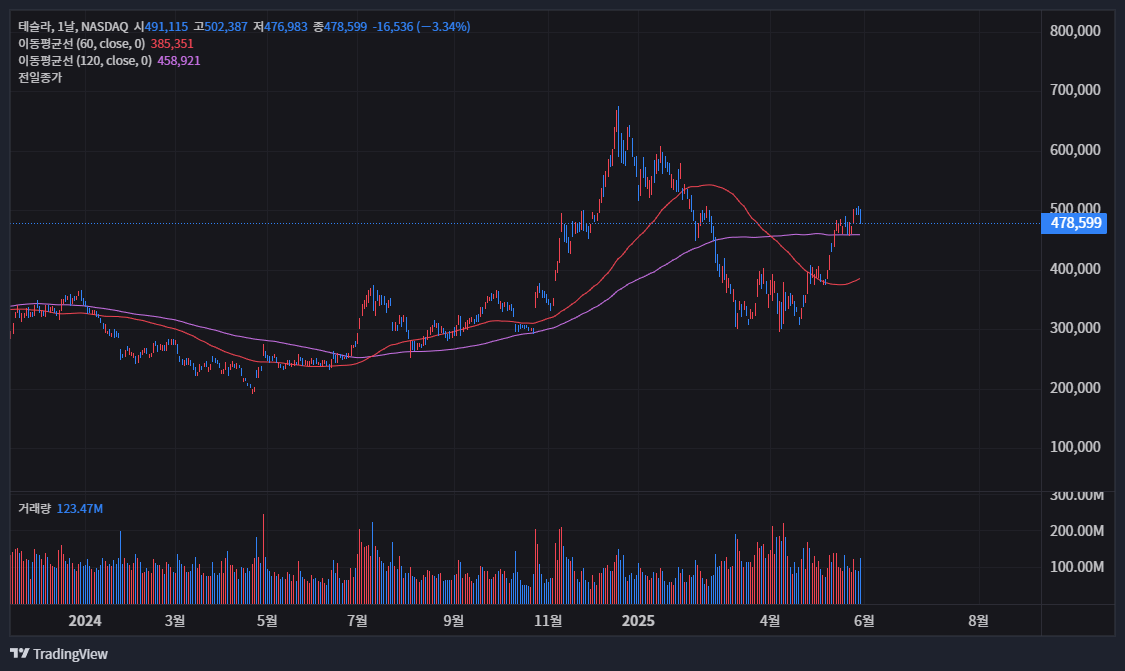
Task: Open the TradingView logo link
Action: pos(59,654)
